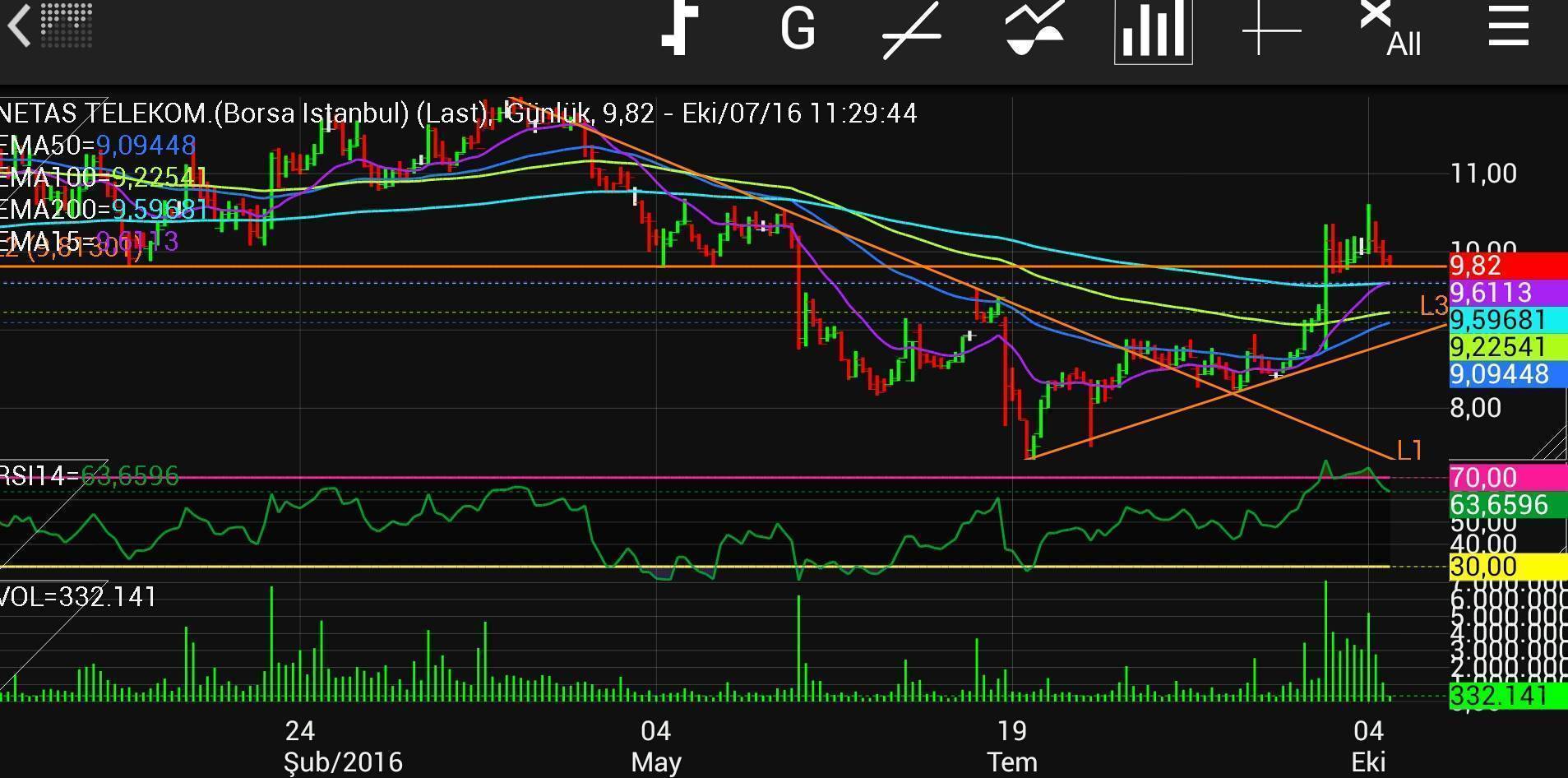Screen dimensions: 1568x778
Task: Open the step-shaped chart type icon
Action: tap(680, 29)
